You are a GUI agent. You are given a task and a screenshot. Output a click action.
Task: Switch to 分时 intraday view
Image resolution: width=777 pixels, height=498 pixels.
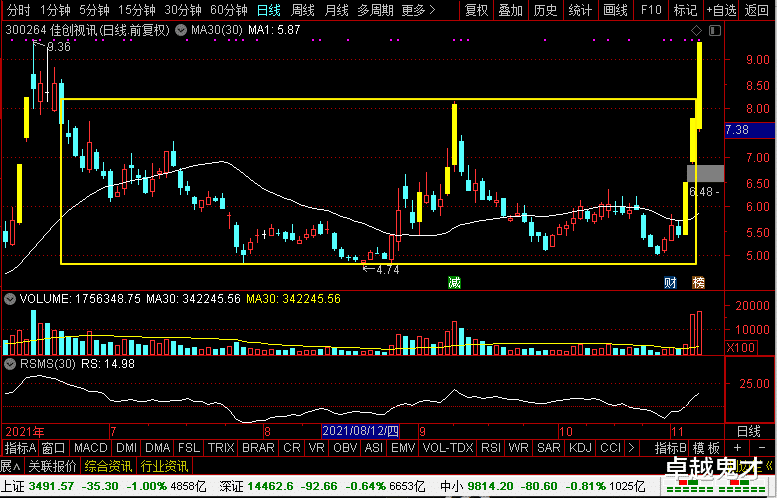pyautogui.click(x=19, y=10)
